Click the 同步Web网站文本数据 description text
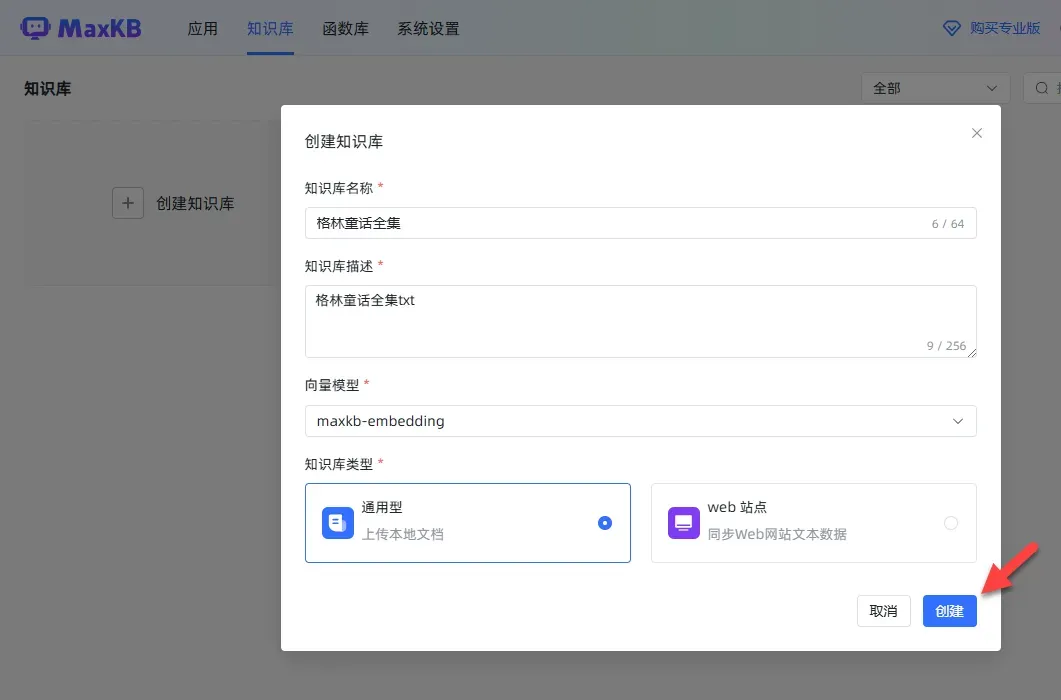1061x700 pixels. [777, 534]
